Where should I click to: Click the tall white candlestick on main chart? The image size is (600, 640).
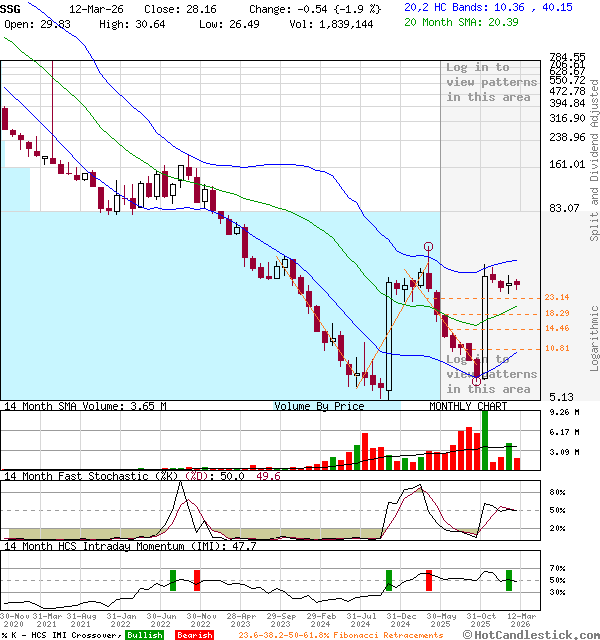coord(388,335)
